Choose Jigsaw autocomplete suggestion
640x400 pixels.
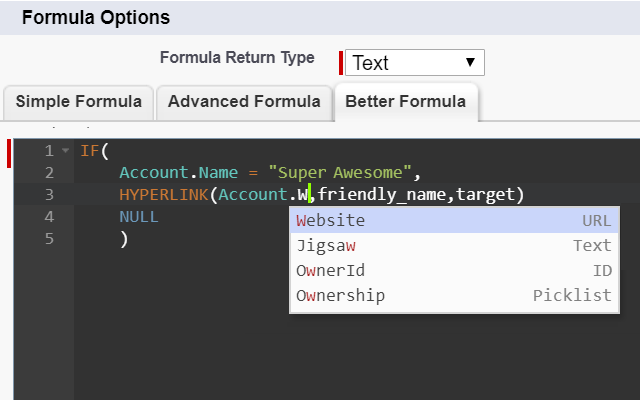point(454,246)
